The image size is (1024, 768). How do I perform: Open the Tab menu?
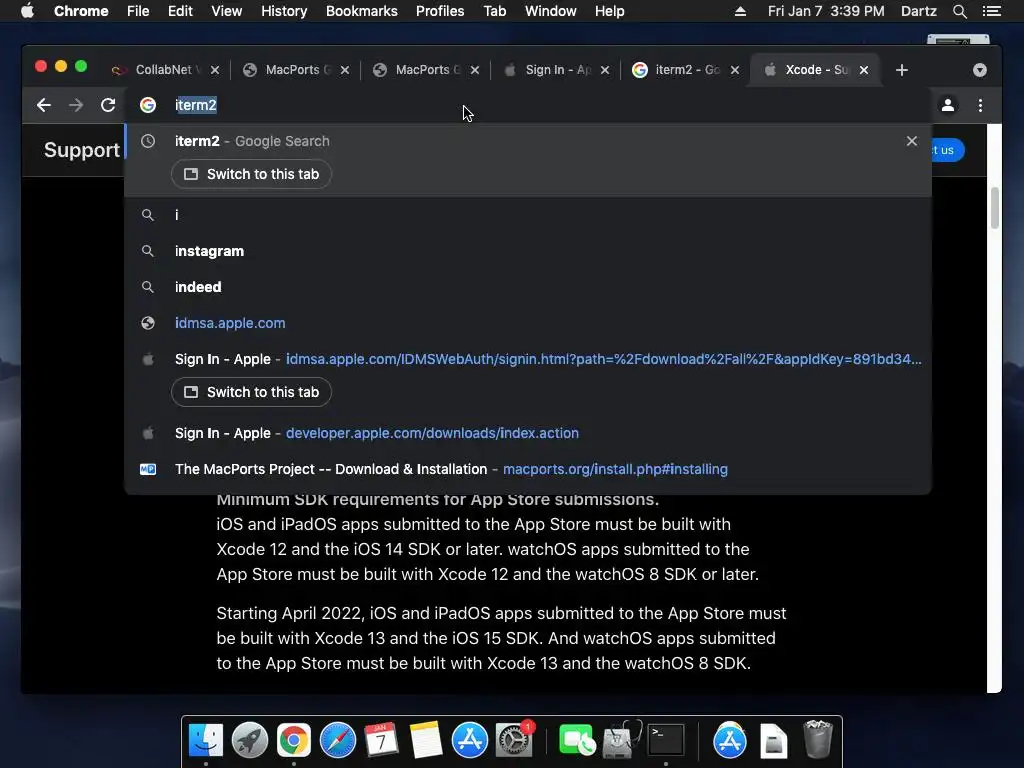point(494,11)
